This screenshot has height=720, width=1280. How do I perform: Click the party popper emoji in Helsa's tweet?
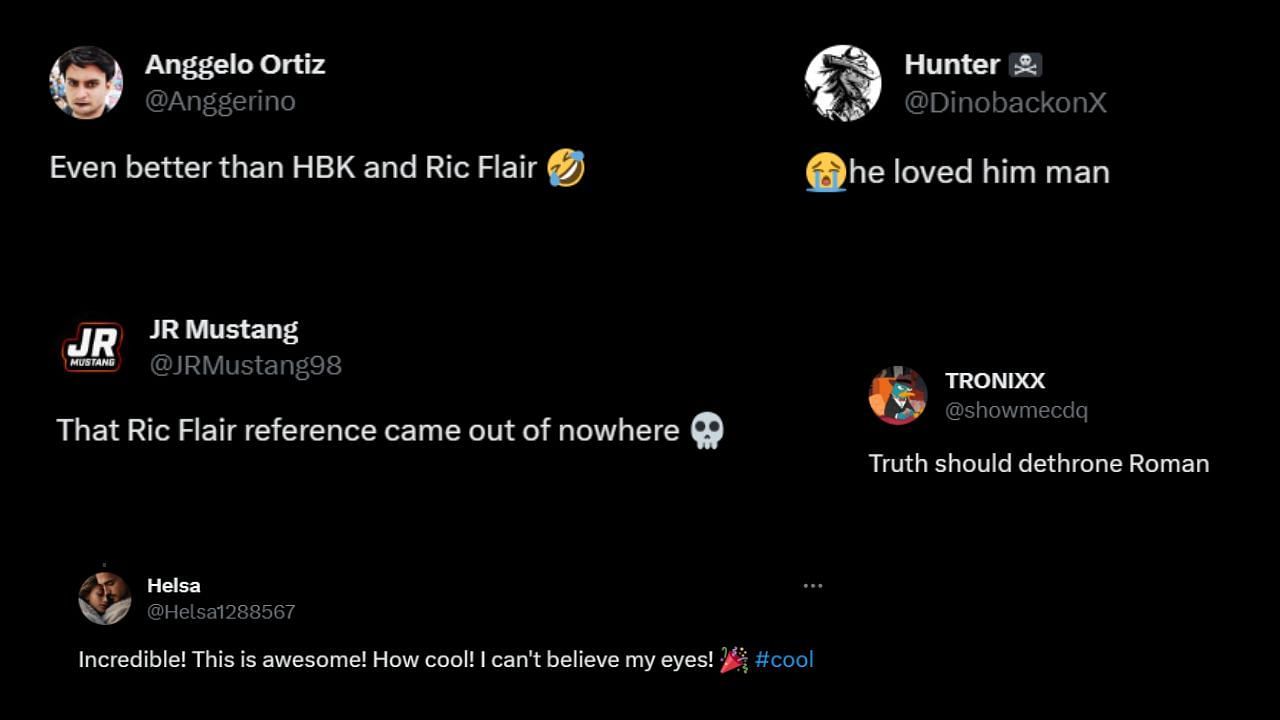coord(734,660)
